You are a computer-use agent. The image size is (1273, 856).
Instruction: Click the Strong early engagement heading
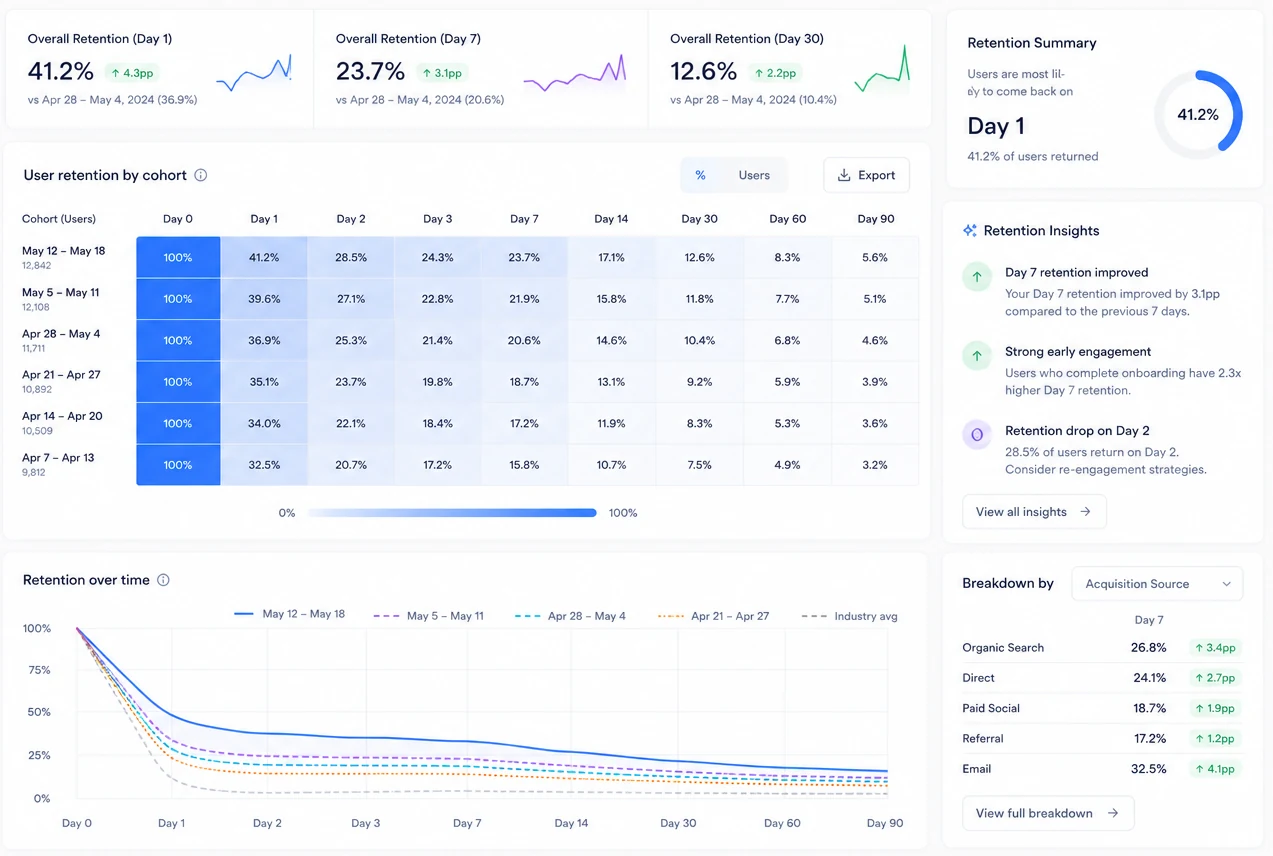(x=1078, y=352)
